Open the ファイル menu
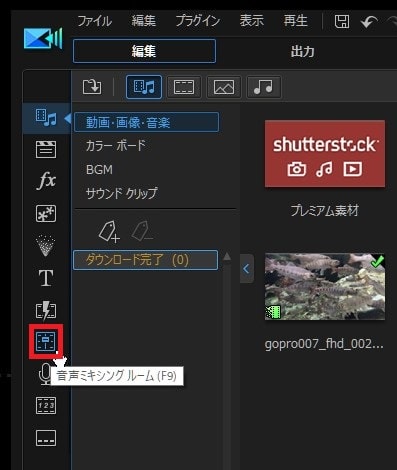 click(95, 21)
